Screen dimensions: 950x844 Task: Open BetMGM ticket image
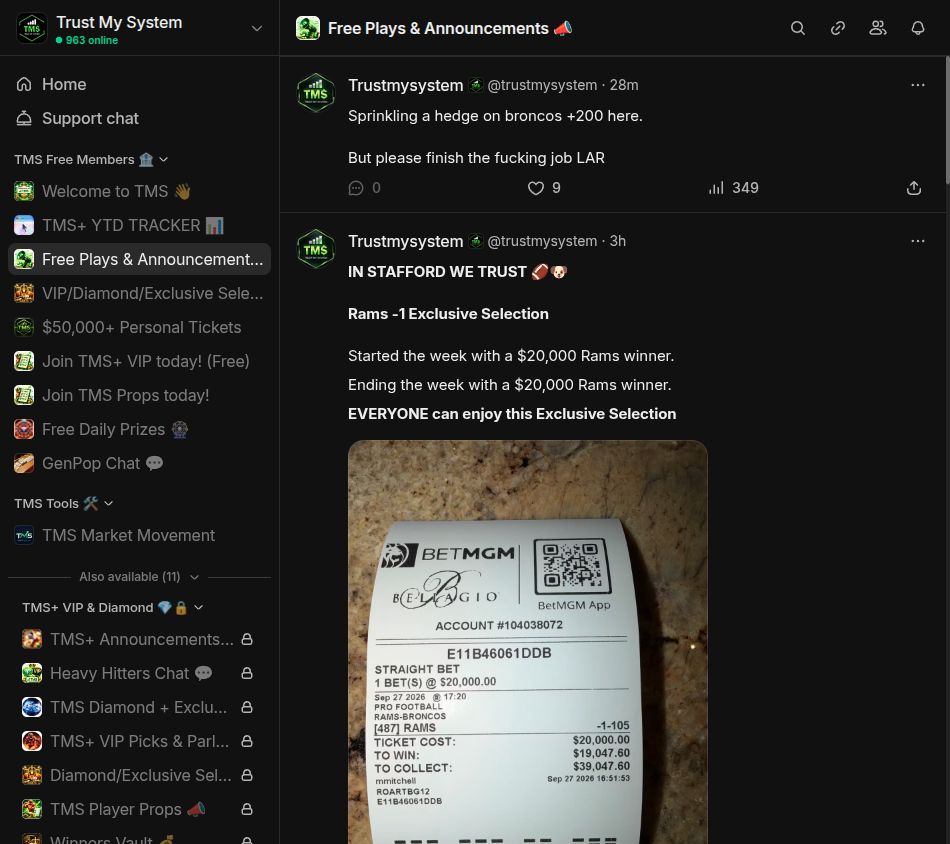tap(528, 642)
